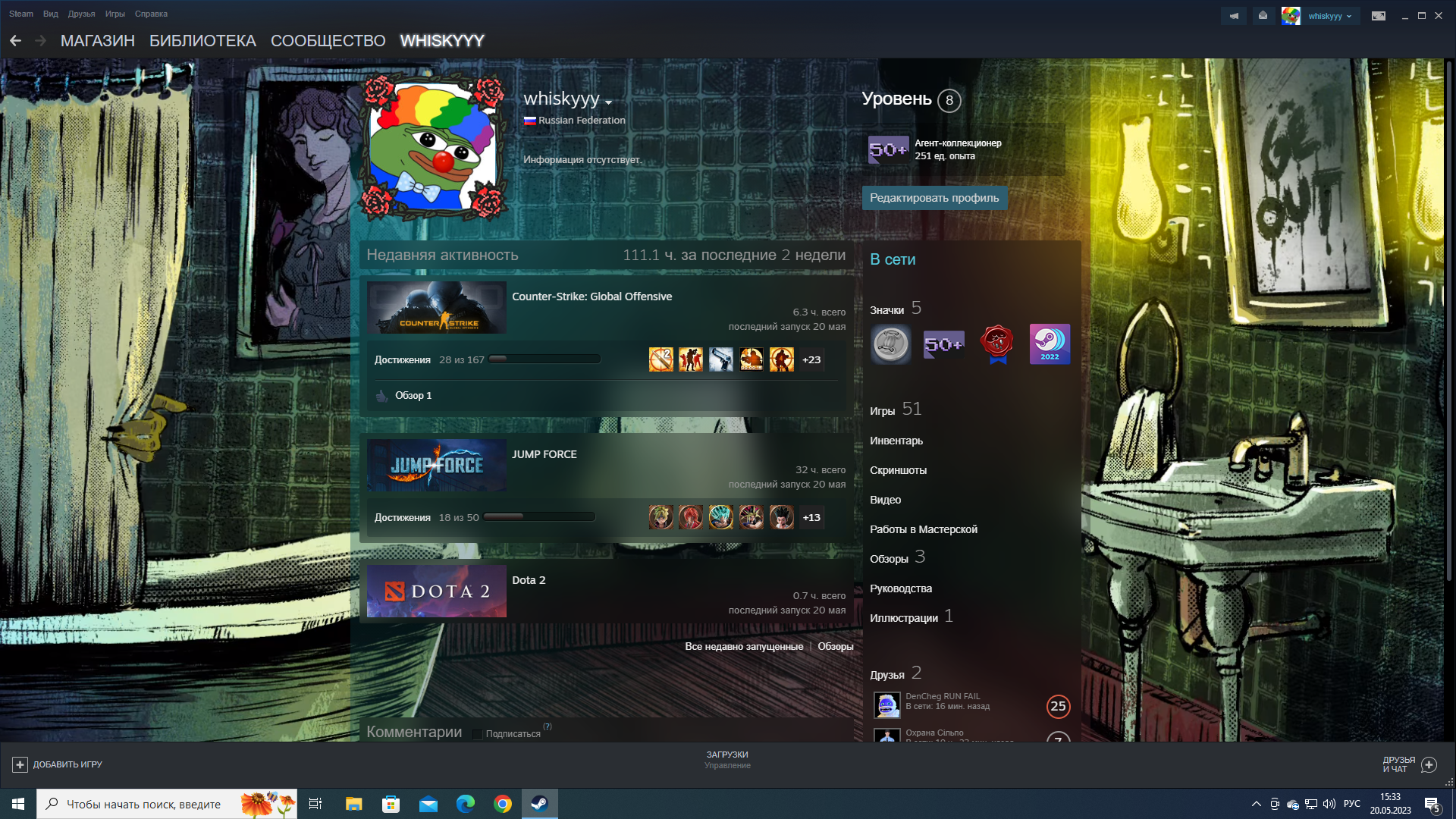1456x819 pixels.
Task: Click the plus icon for Добавить игру
Action: 20,764
